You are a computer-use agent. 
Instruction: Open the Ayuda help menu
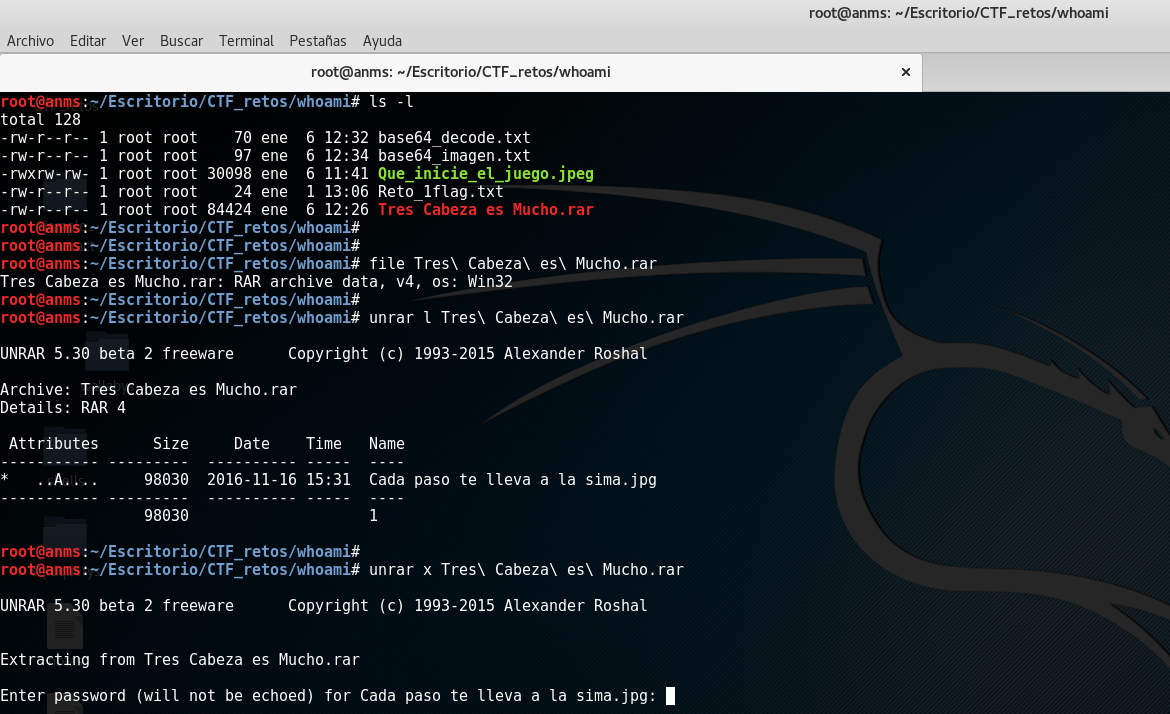[x=382, y=41]
